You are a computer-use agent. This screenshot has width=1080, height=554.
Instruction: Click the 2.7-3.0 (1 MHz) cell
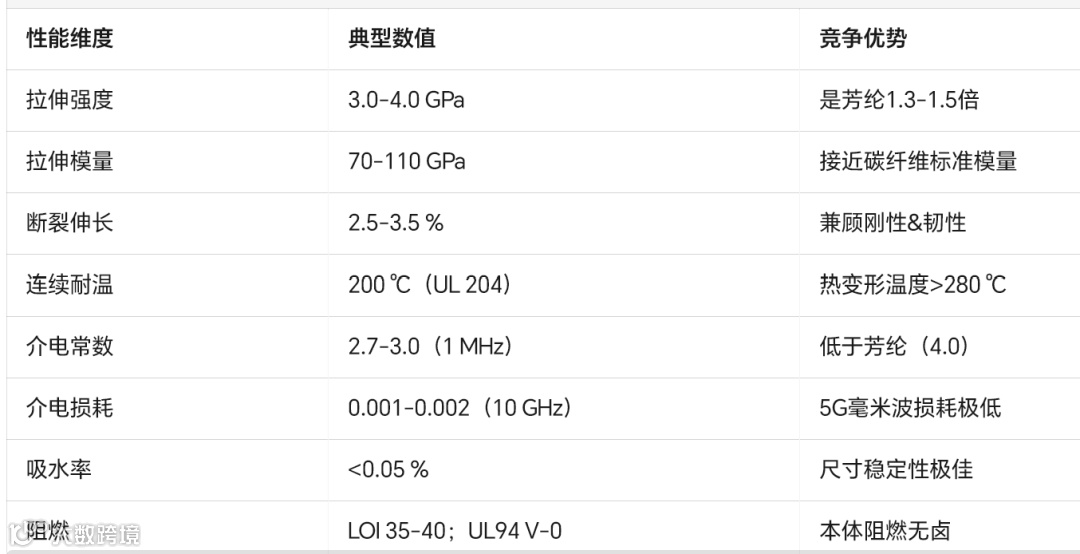click(430, 346)
